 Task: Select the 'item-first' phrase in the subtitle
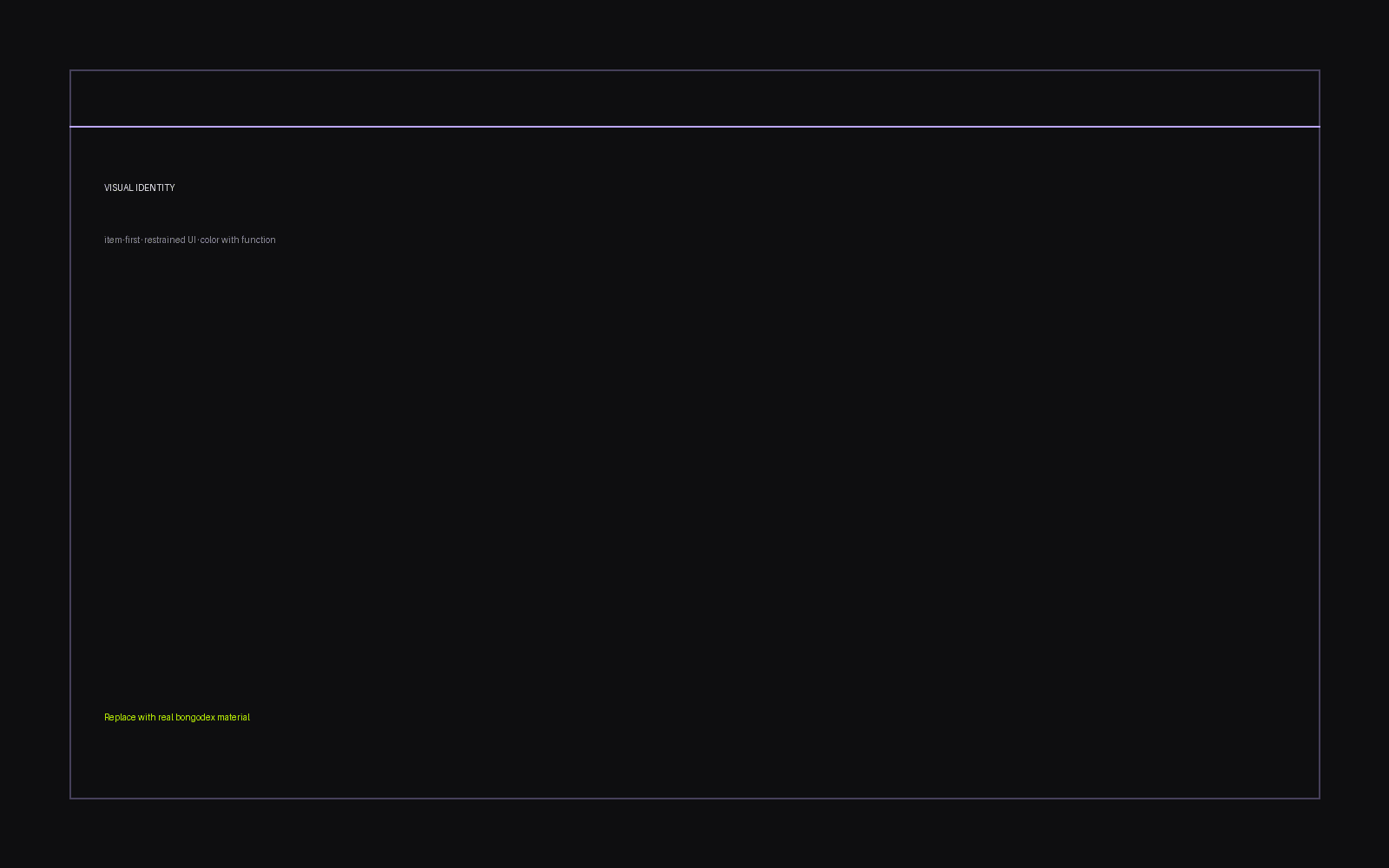(122, 240)
